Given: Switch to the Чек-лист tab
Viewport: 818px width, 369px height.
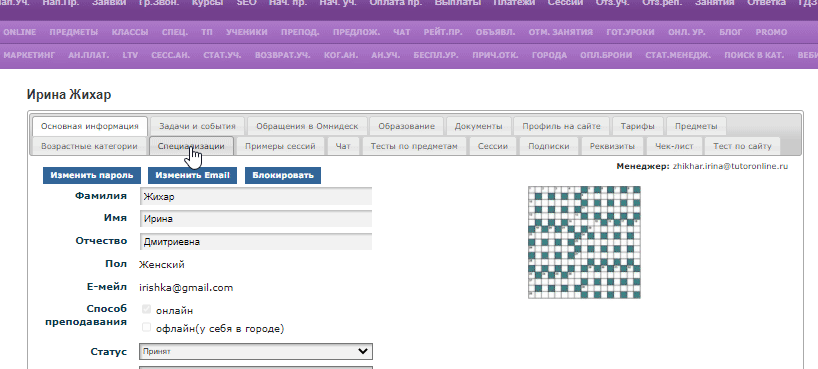Looking at the screenshot, I should tap(674, 146).
